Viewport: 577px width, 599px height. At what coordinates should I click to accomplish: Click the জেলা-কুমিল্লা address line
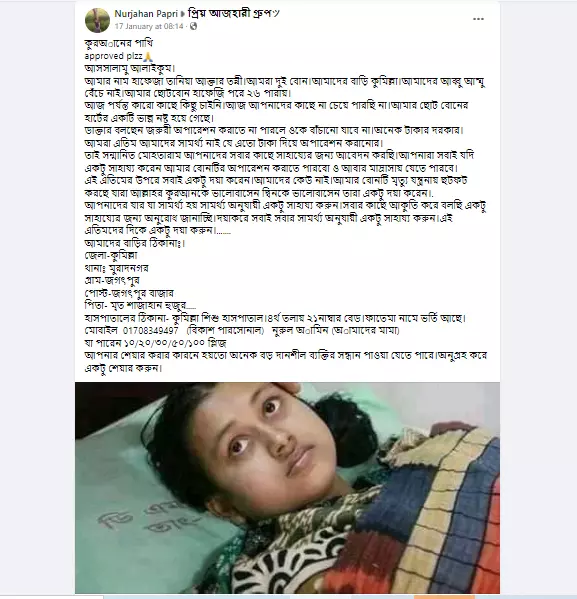click(x=111, y=255)
